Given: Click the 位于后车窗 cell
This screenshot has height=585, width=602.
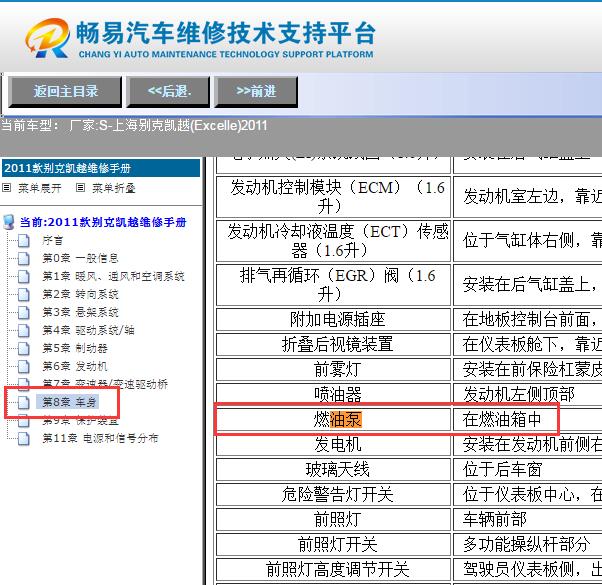Looking at the screenshot, I should point(528,469).
